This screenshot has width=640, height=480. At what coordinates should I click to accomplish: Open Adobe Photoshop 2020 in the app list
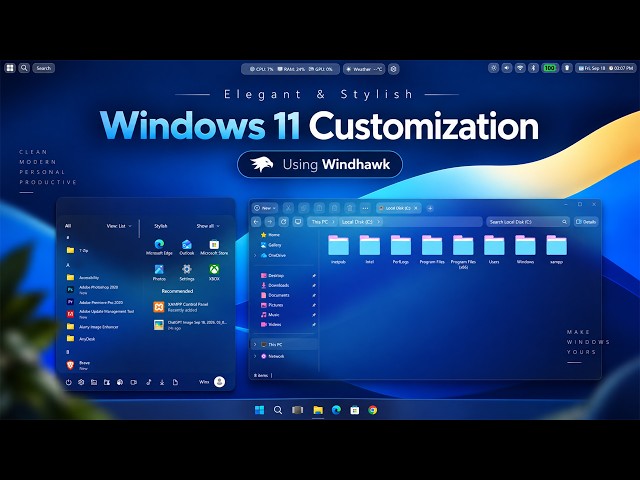(93, 289)
